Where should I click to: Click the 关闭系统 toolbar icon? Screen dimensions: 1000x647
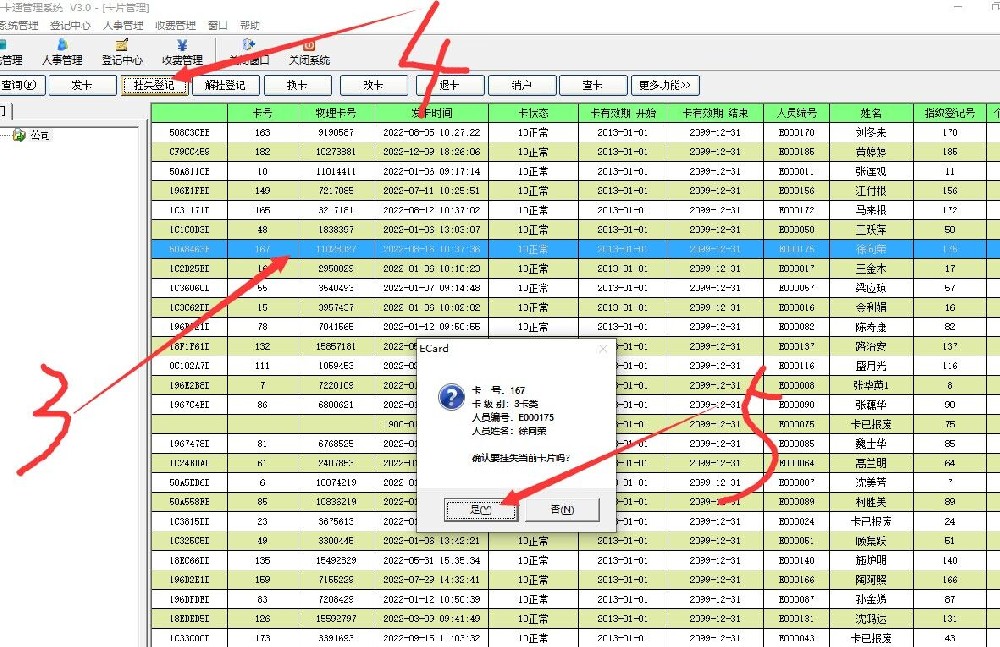click(309, 52)
